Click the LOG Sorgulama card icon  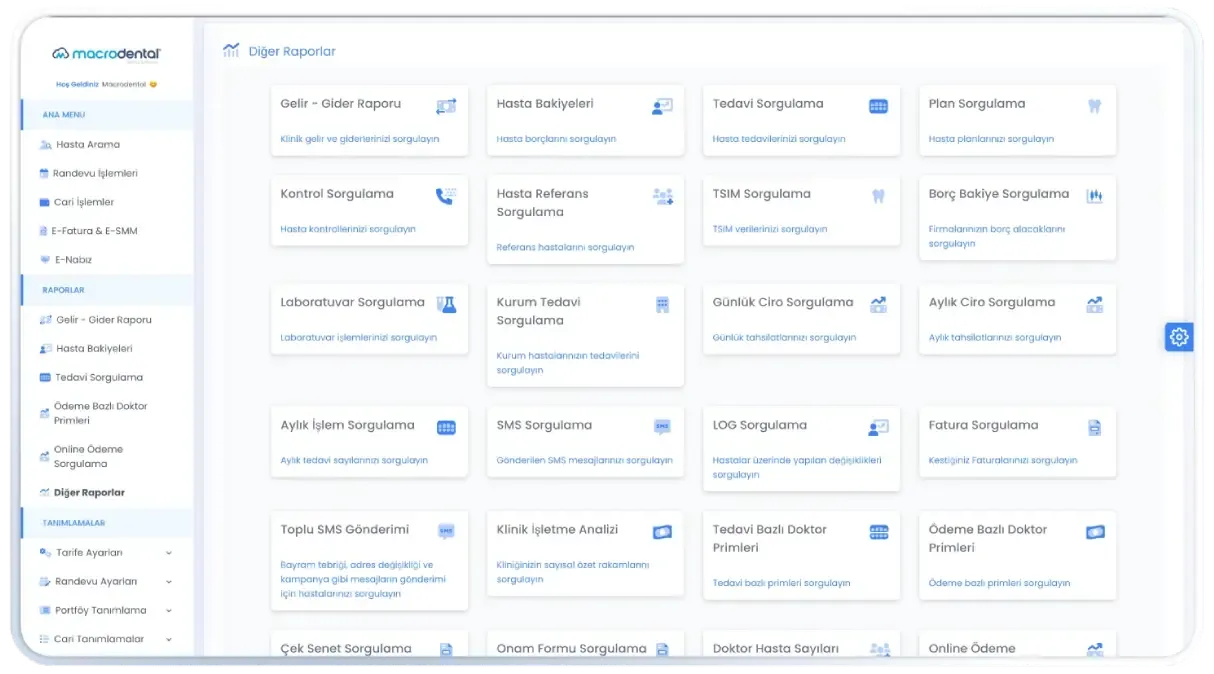pyautogui.click(x=878, y=427)
